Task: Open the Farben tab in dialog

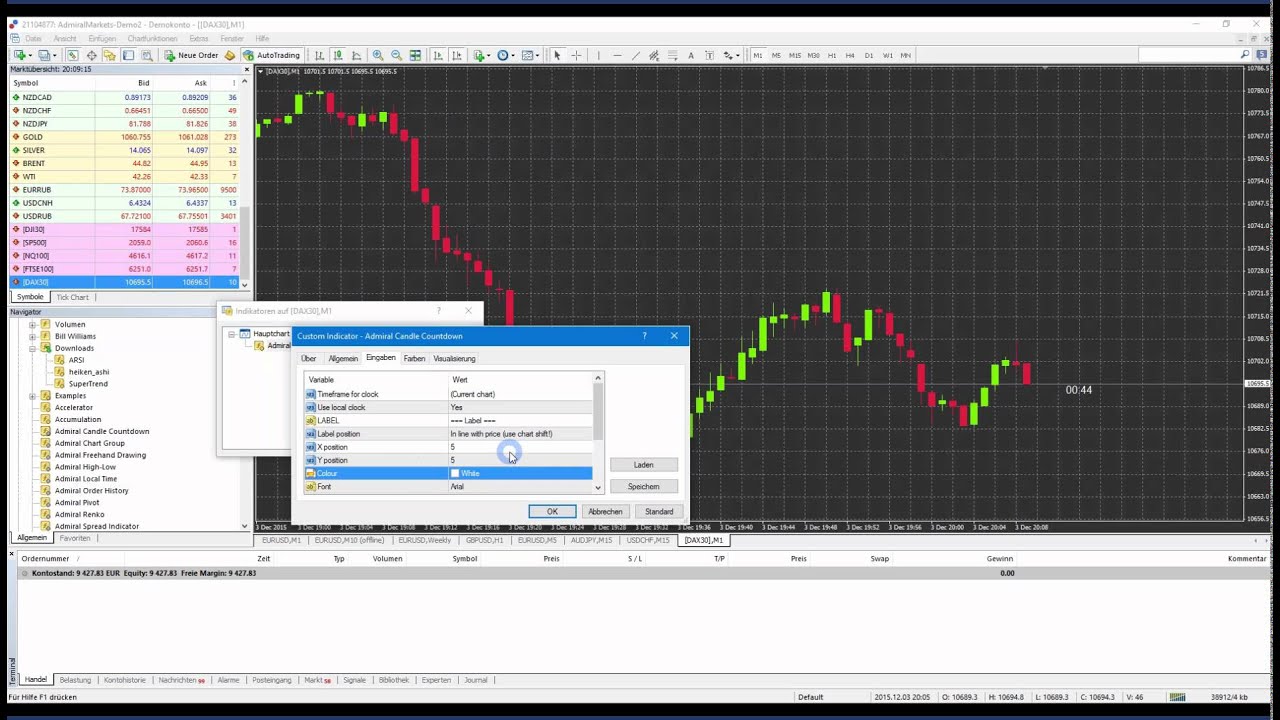Action: [x=415, y=358]
